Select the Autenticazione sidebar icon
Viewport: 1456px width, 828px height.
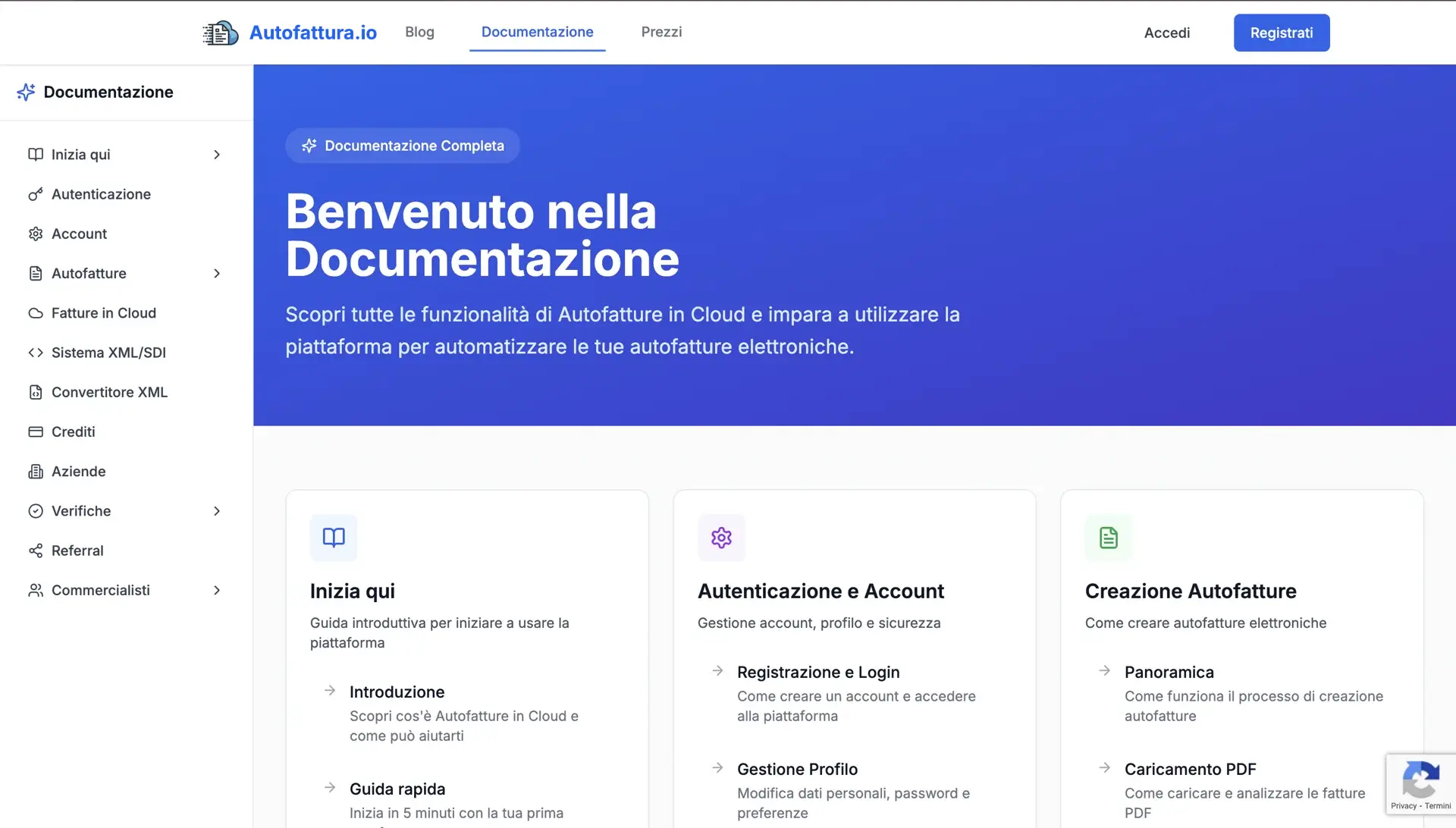click(36, 194)
